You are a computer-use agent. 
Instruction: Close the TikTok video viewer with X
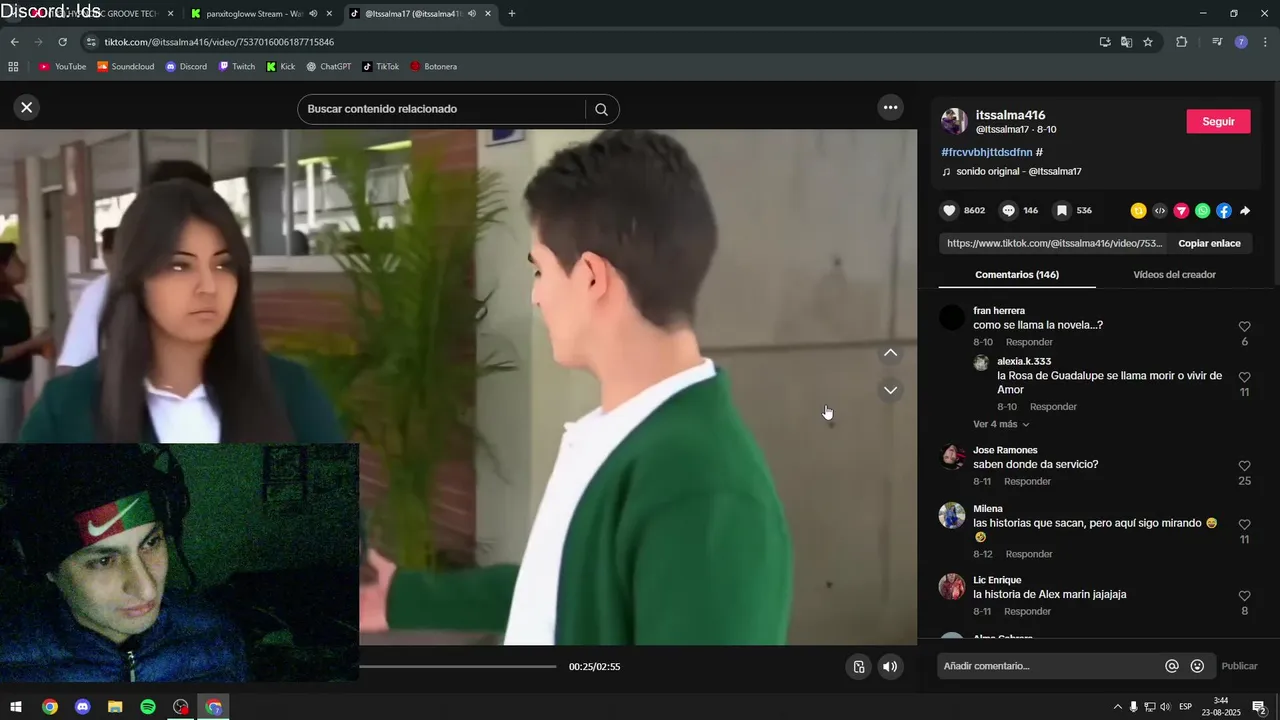click(x=27, y=107)
